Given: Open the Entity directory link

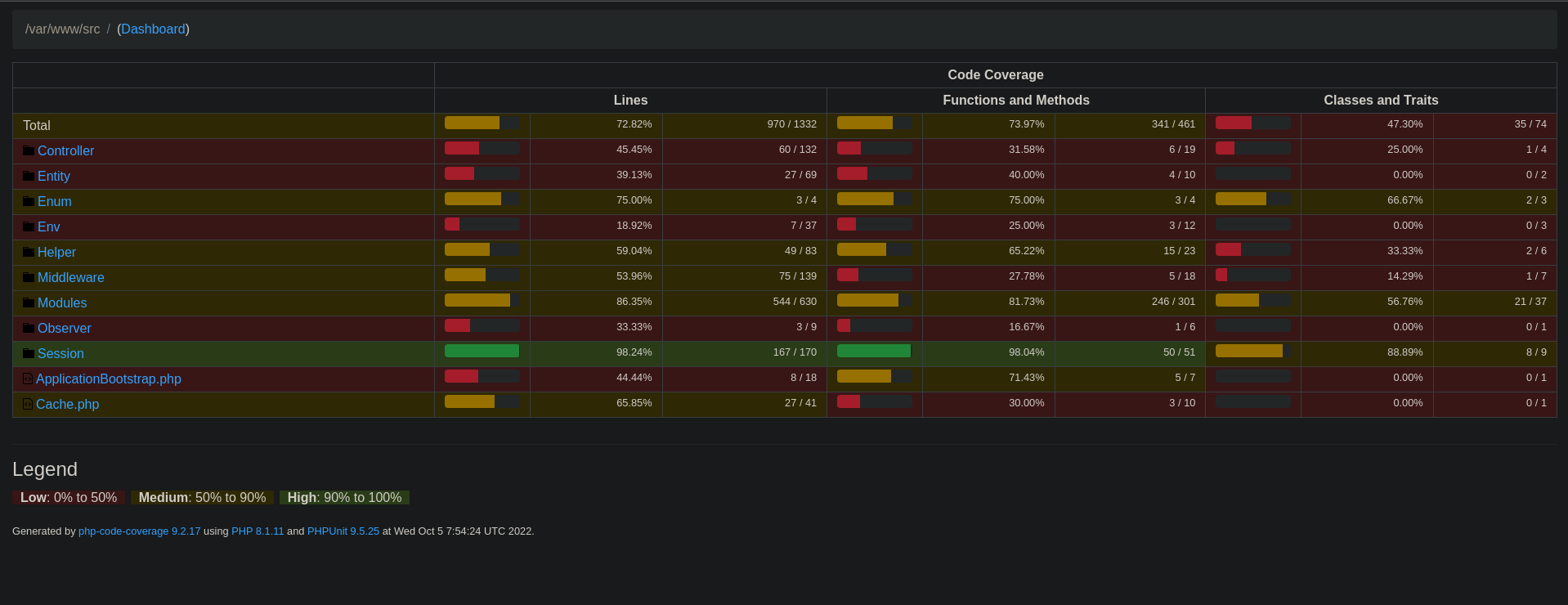Looking at the screenshot, I should pyautogui.click(x=54, y=176).
